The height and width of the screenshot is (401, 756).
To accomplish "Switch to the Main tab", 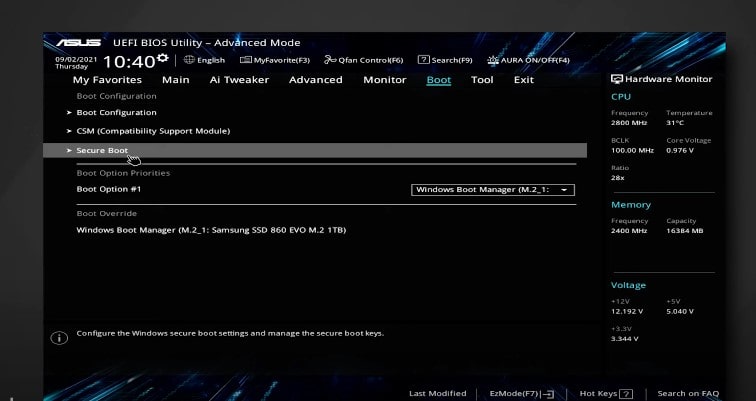I will [176, 80].
